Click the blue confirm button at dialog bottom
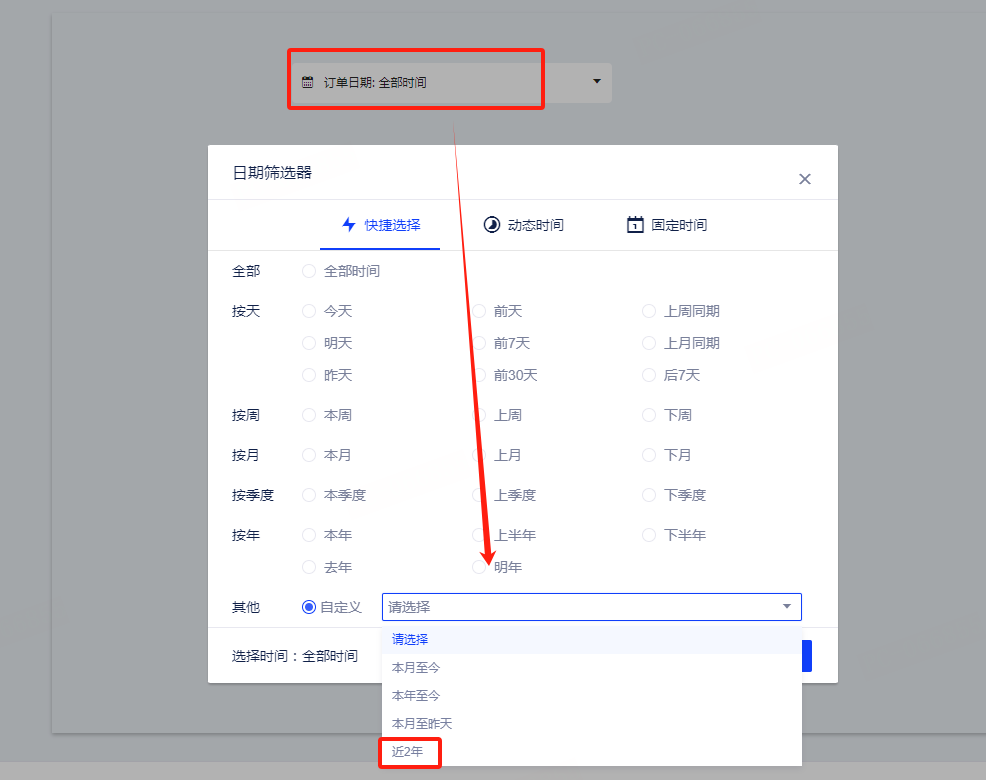 (807, 656)
